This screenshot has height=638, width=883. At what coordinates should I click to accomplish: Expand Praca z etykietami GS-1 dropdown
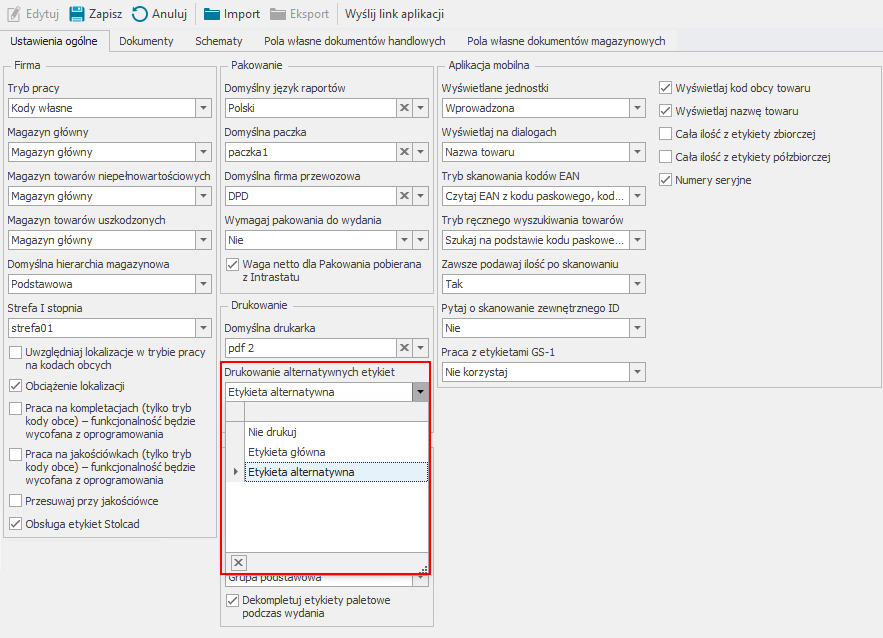(636, 372)
